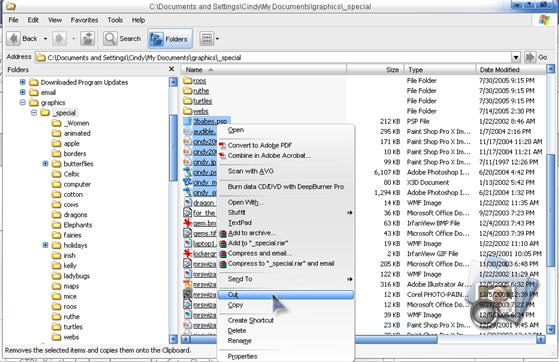Viewport: 559px width, 362px height.
Task: Select the ruthe folder in file list
Action: click(201, 91)
